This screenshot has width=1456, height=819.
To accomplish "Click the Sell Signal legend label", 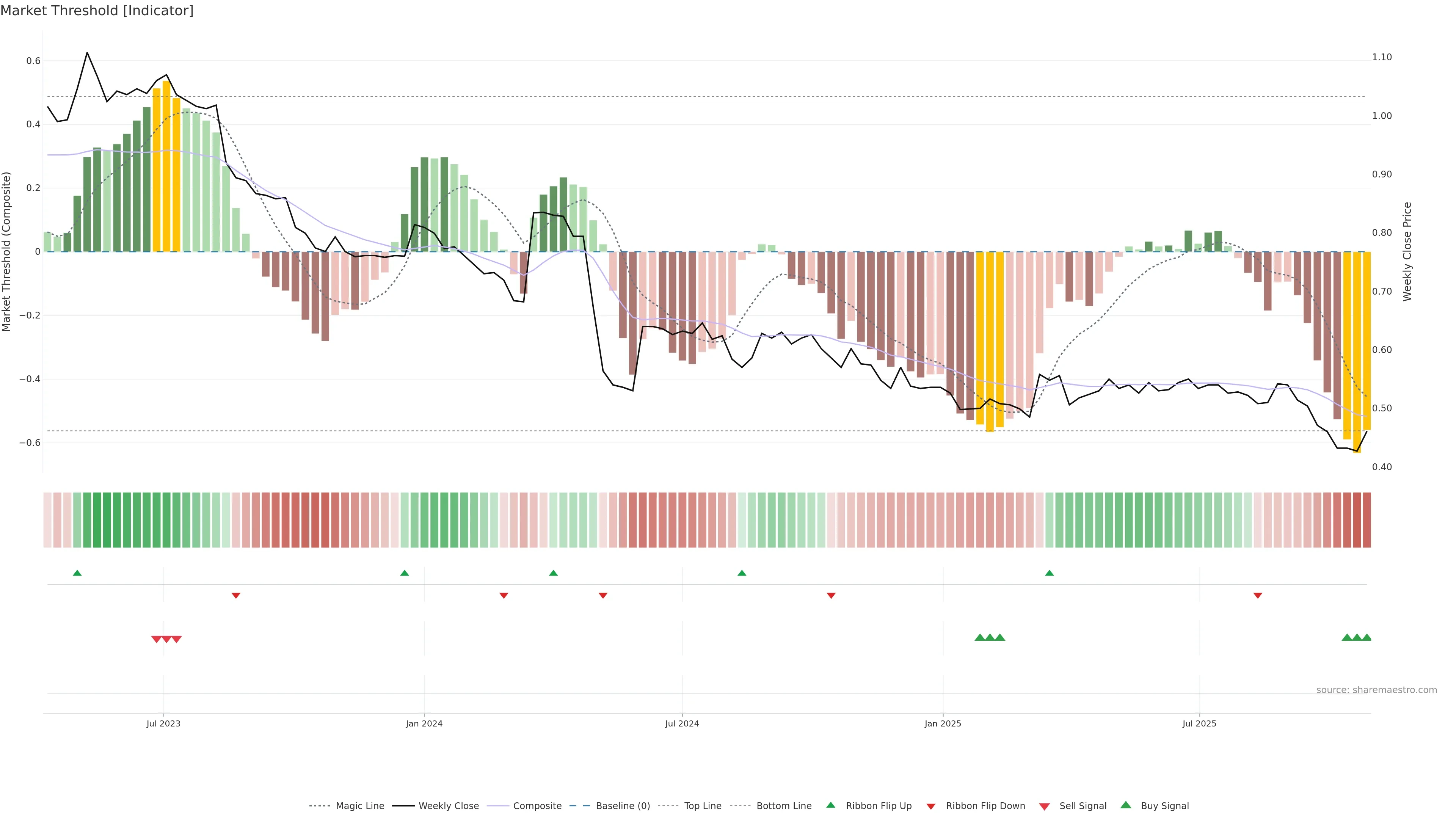I will pos(1083,806).
